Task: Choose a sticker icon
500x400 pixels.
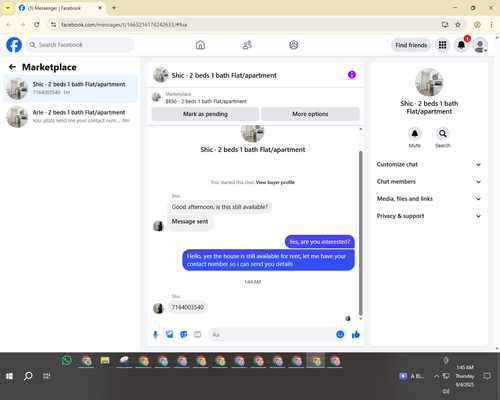Action: [x=184, y=334]
